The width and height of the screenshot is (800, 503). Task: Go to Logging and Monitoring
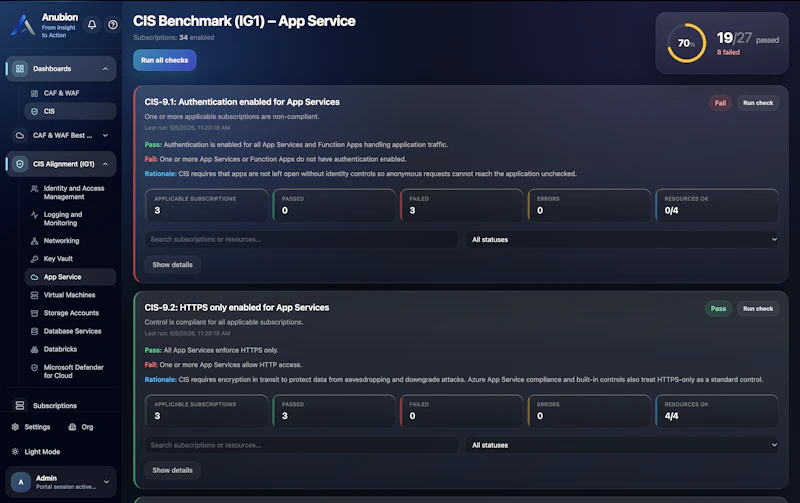click(70, 219)
